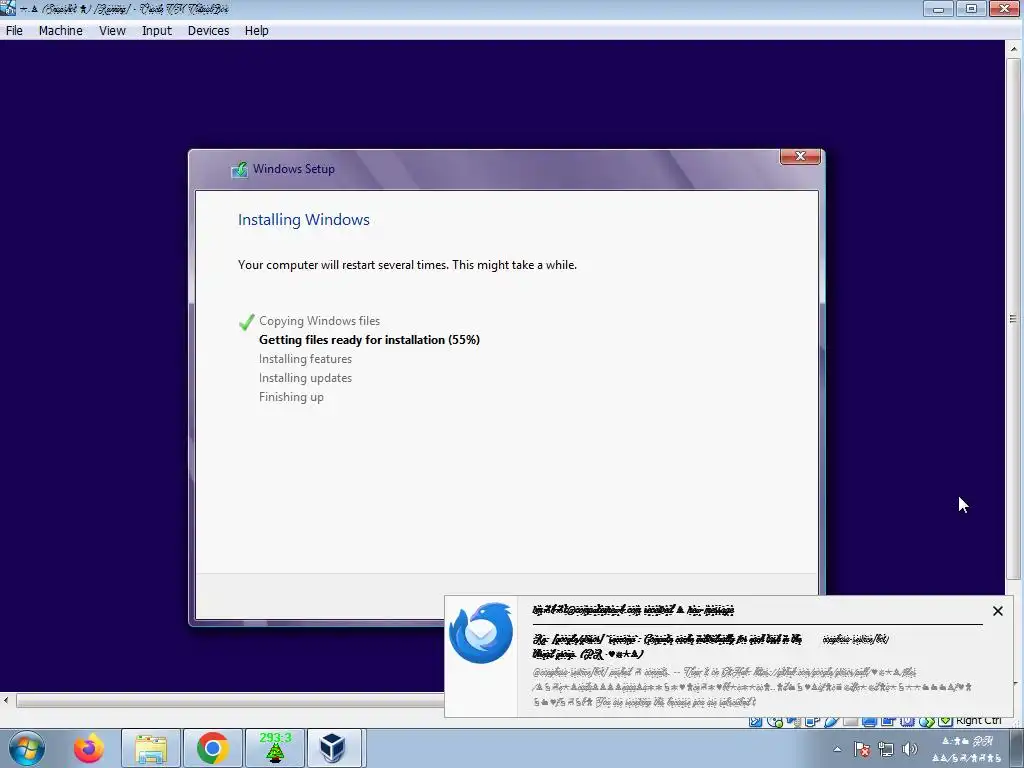This screenshot has width=1024, height=768.
Task: Open the Windows Start orb
Action: click(27, 748)
